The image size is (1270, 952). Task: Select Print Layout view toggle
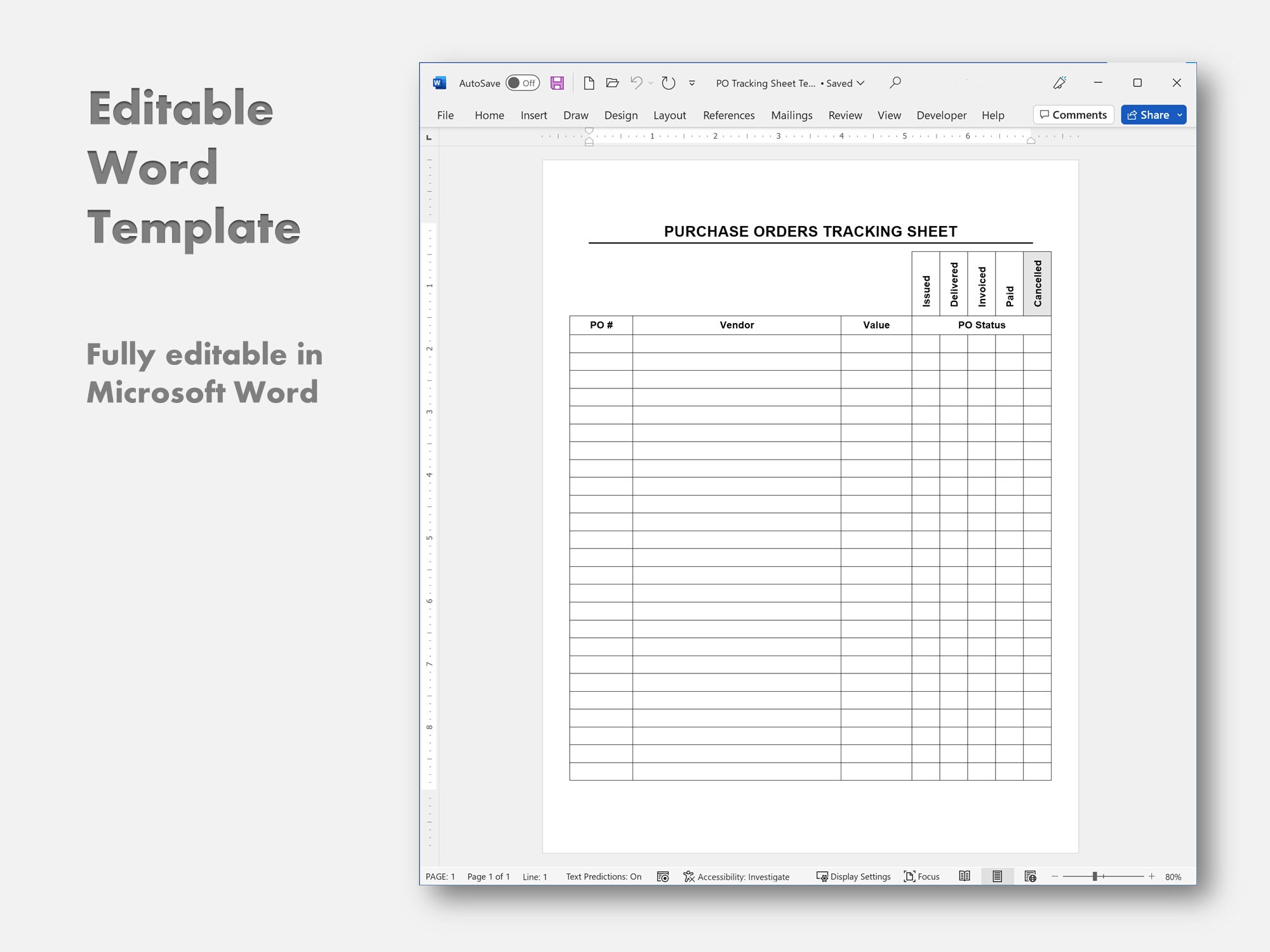click(997, 876)
